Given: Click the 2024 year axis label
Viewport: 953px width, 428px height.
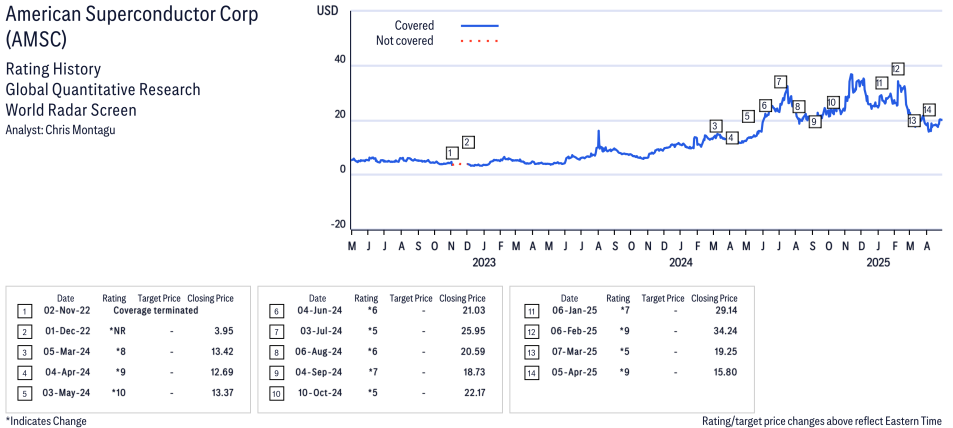Looking at the screenshot, I should click(681, 263).
